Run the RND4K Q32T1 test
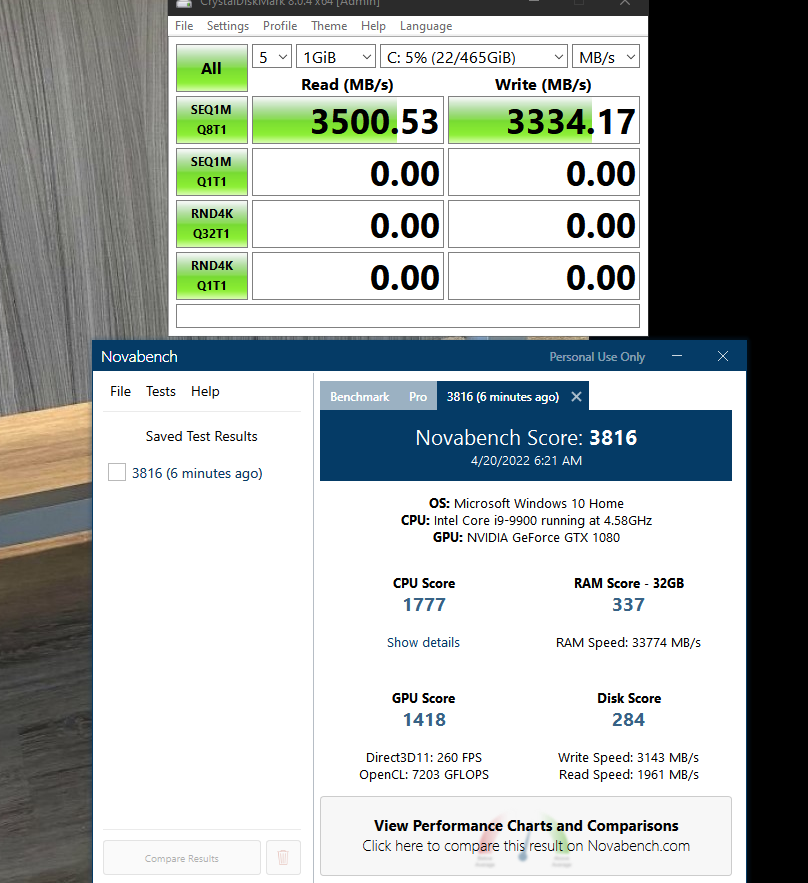Screen dimensions: 808x883 coord(212,224)
